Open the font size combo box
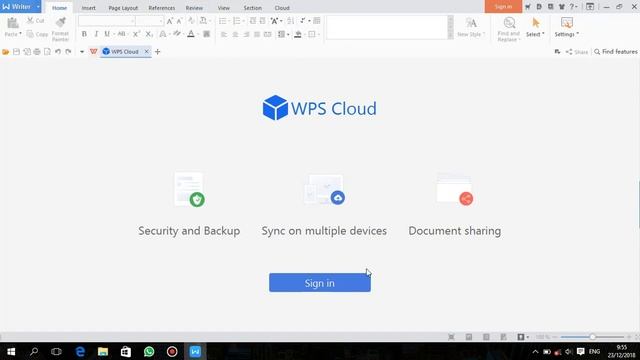 (x=150, y=21)
